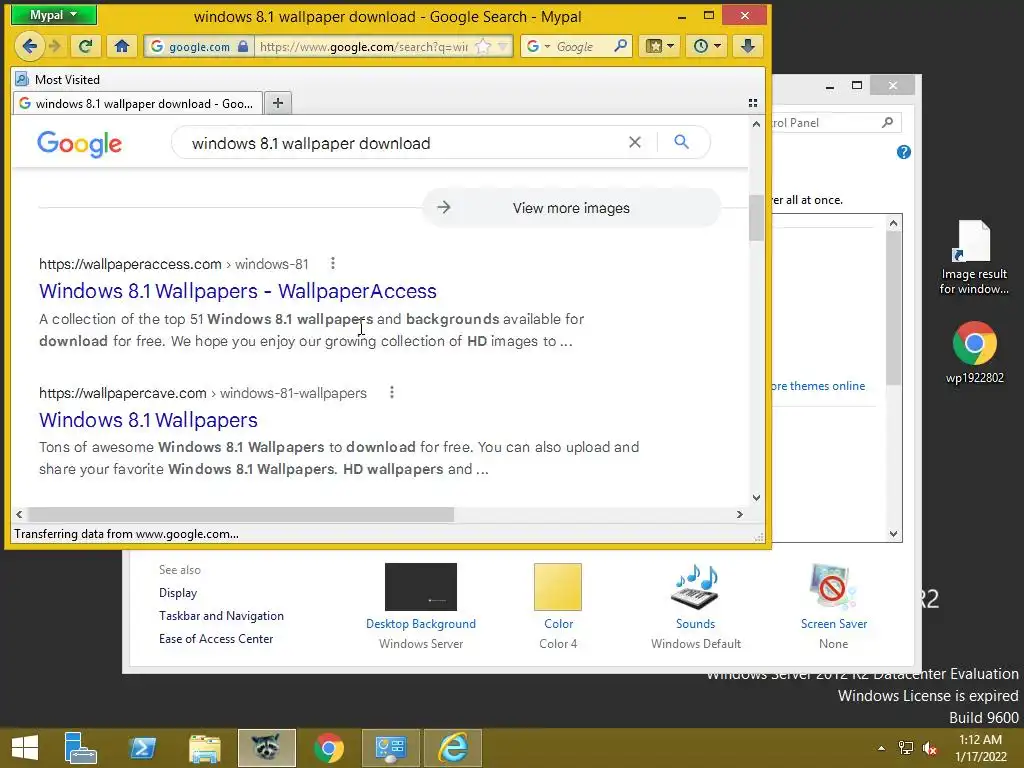Open the Bookmarks menu toolbar button
The image size is (1024, 768).
[660, 46]
